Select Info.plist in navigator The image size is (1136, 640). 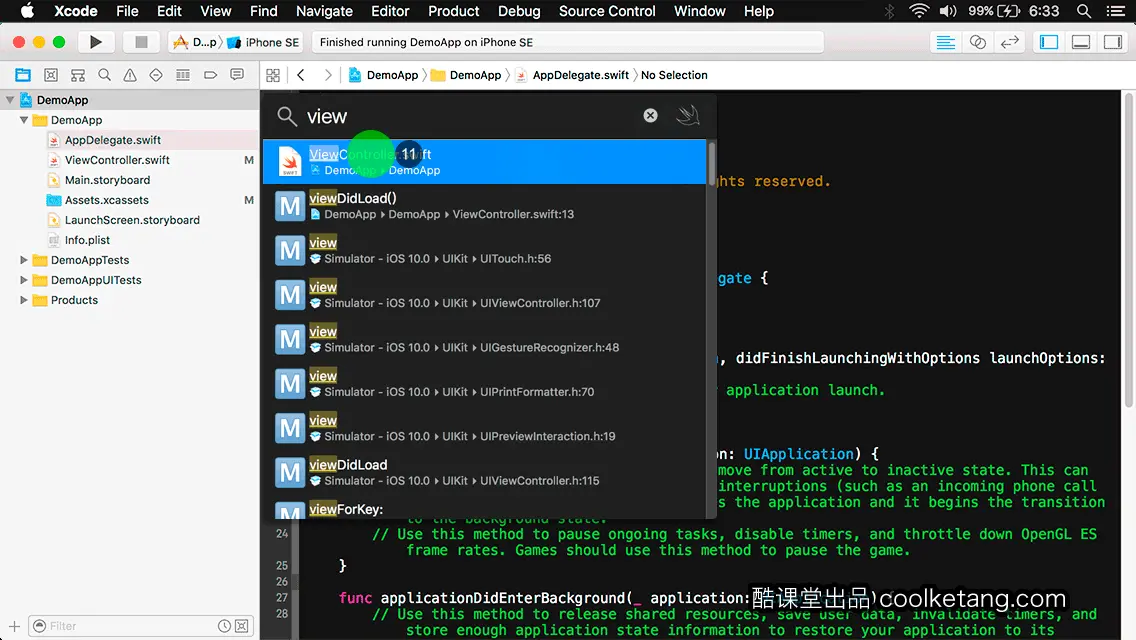pyautogui.click(x=87, y=240)
